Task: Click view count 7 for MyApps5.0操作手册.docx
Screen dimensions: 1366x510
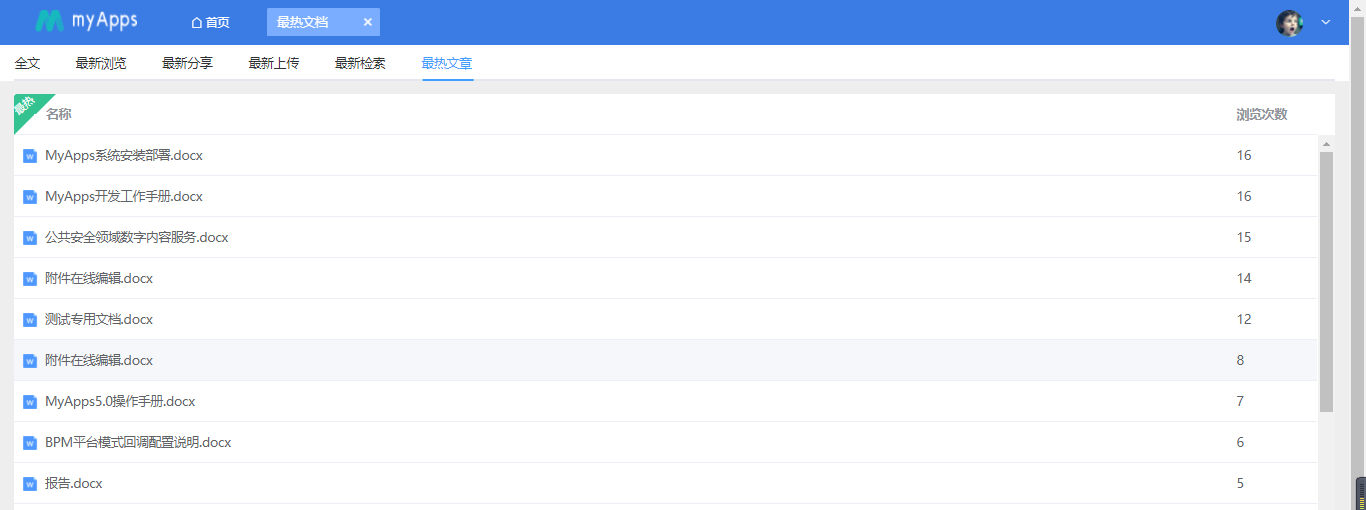Action: point(1240,401)
